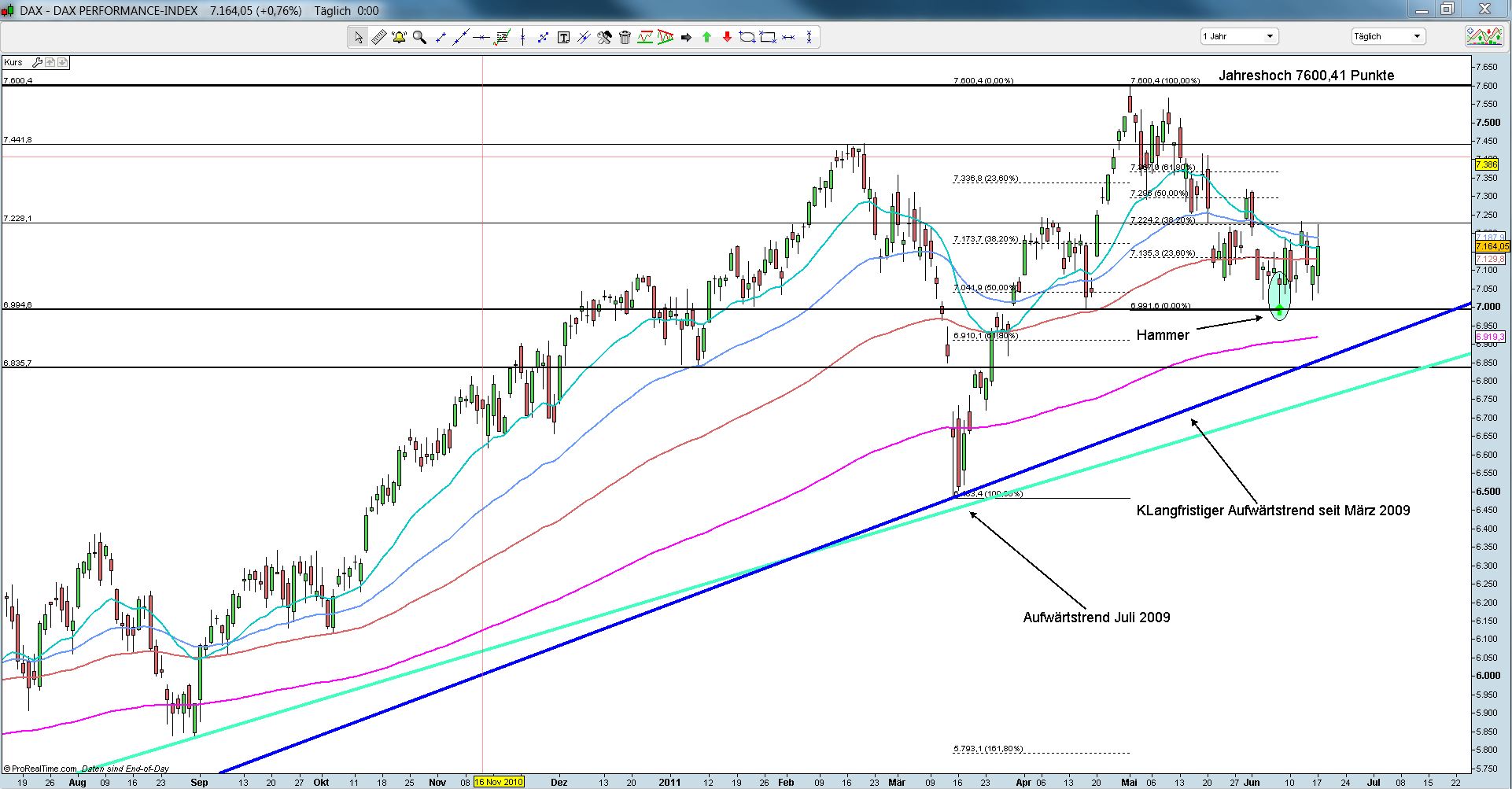Open the hammer and wrench tools settings
This screenshot has width=1512, height=789.
point(604,37)
